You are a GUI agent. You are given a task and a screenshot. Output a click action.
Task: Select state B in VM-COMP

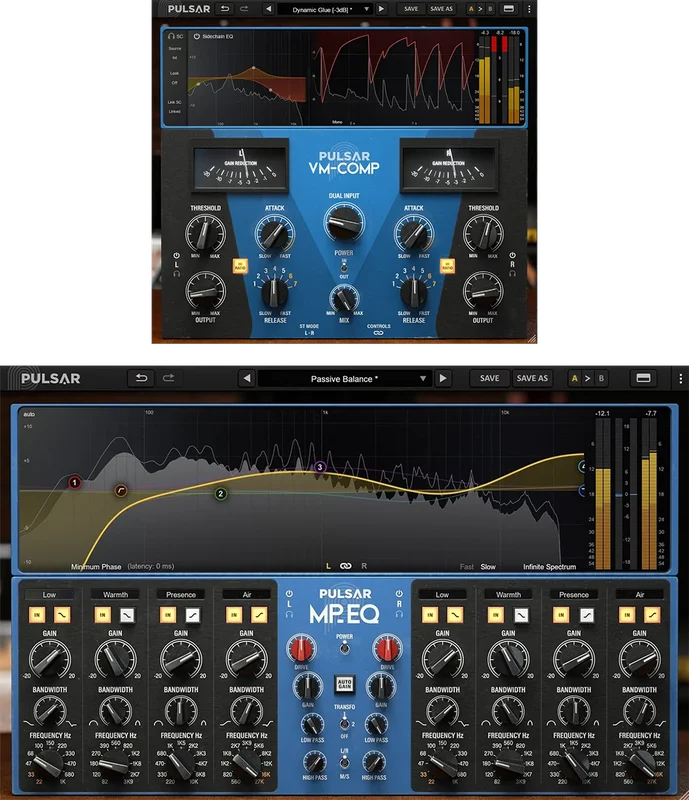click(490, 9)
